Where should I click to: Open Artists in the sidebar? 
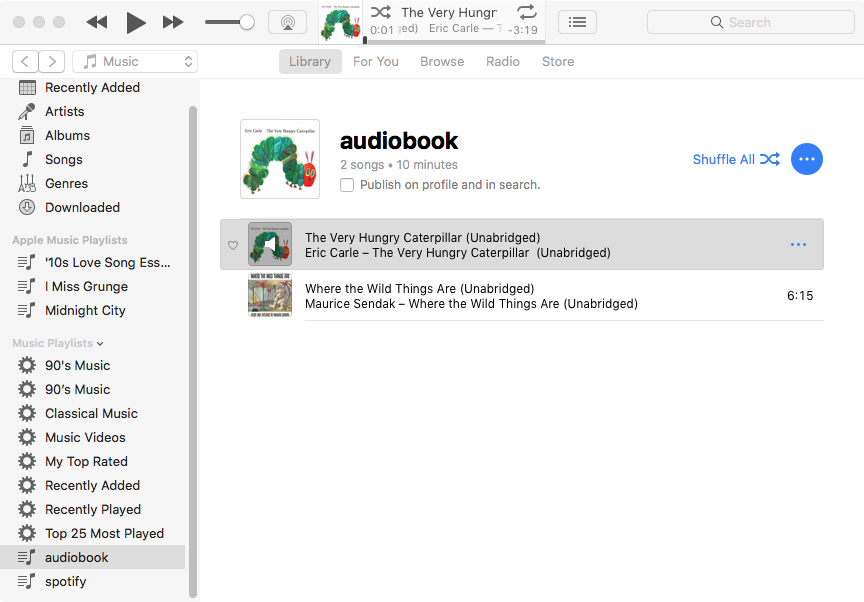[x=93, y=111]
